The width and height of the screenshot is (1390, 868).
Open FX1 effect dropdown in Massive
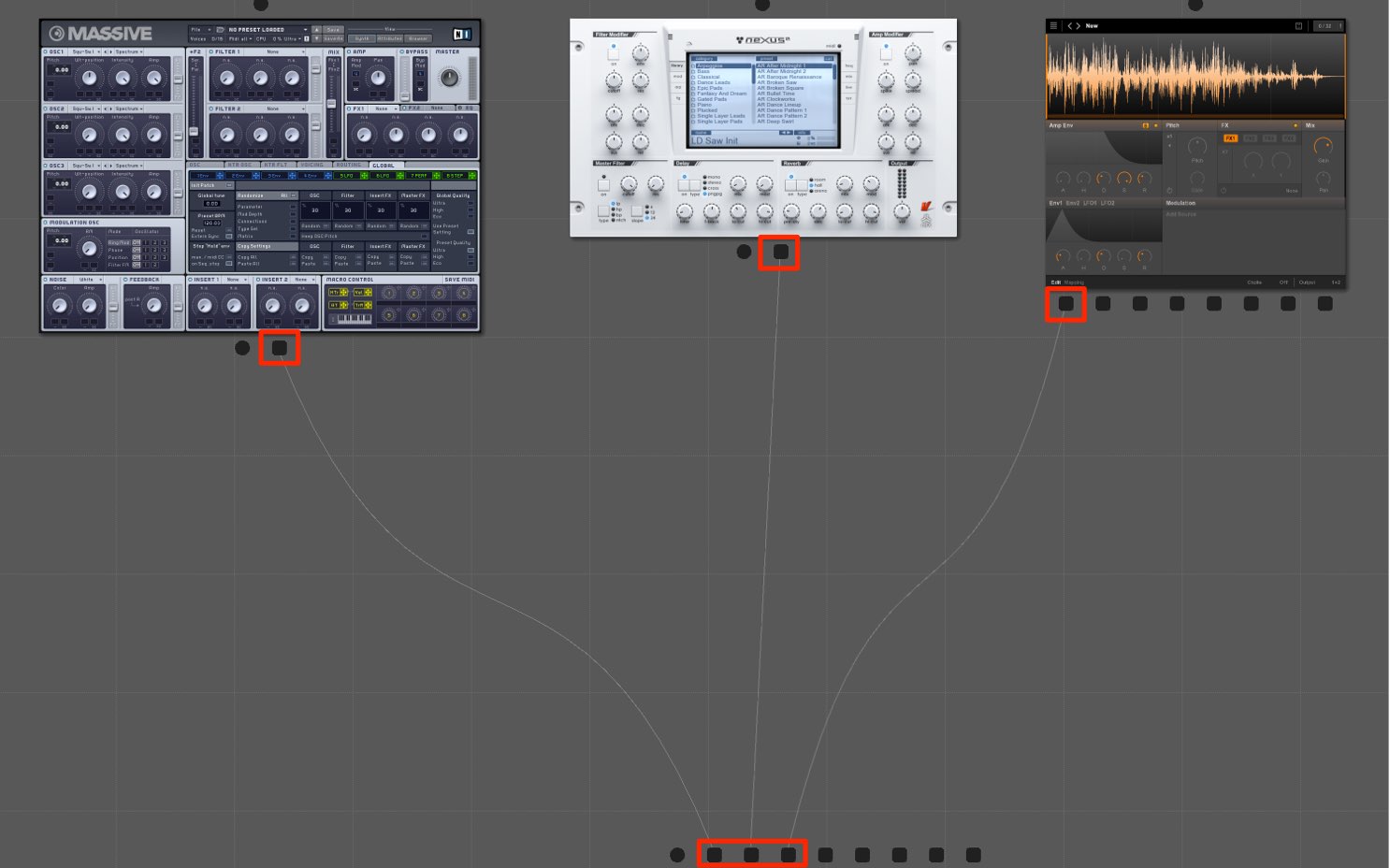383,108
